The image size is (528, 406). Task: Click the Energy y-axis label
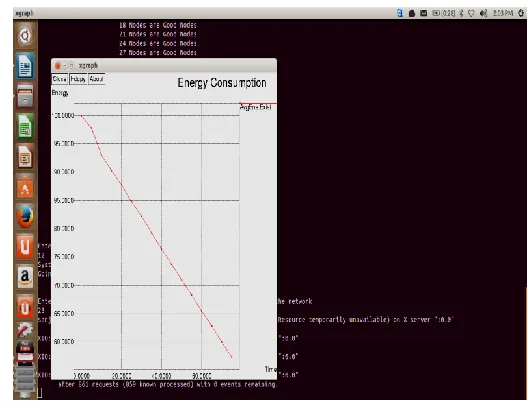(60, 93)
